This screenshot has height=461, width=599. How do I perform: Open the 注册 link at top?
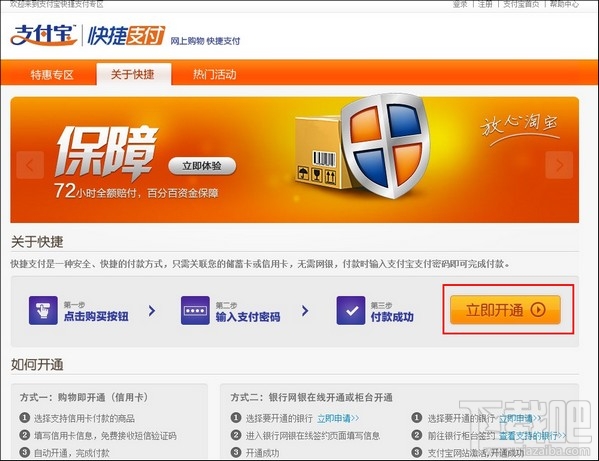[x=485, y=4]
